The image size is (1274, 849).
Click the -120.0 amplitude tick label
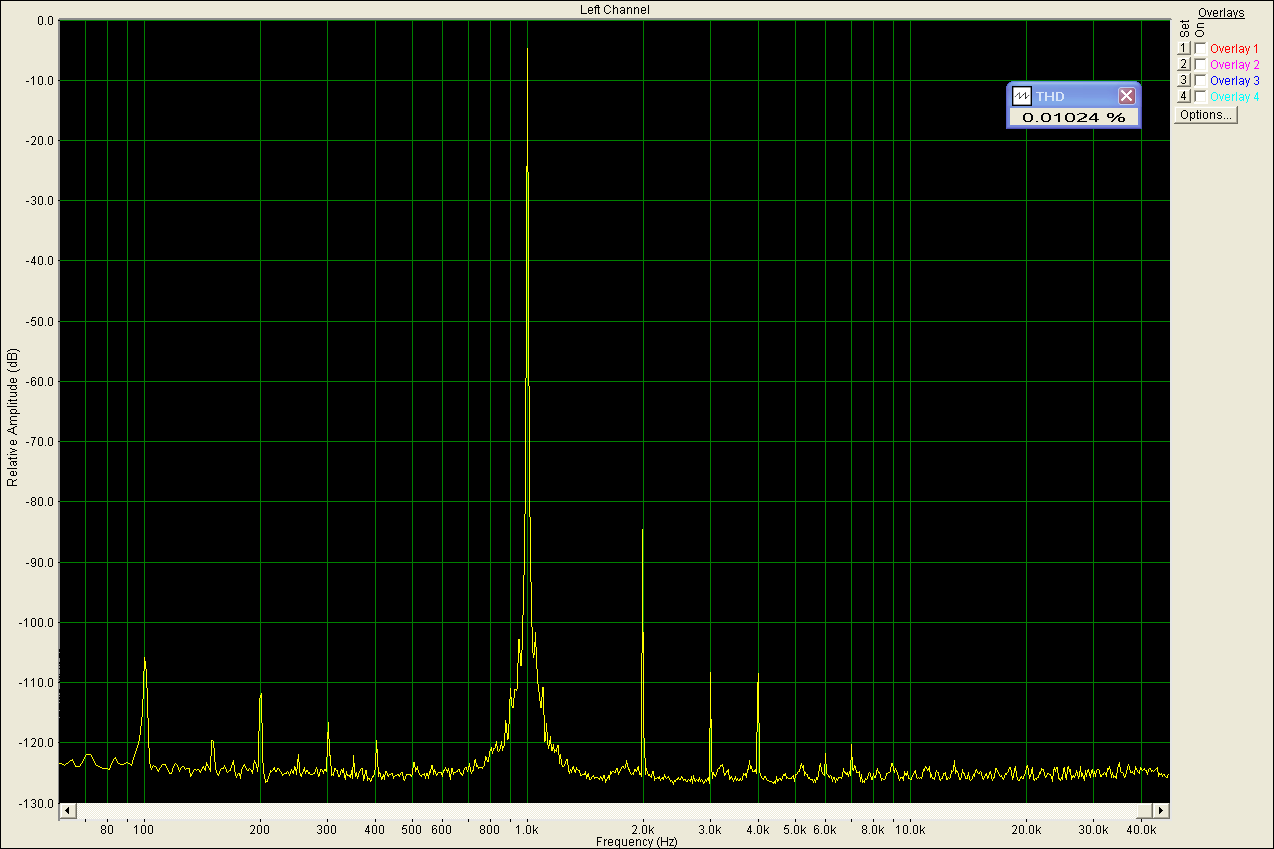pos(36,743)
